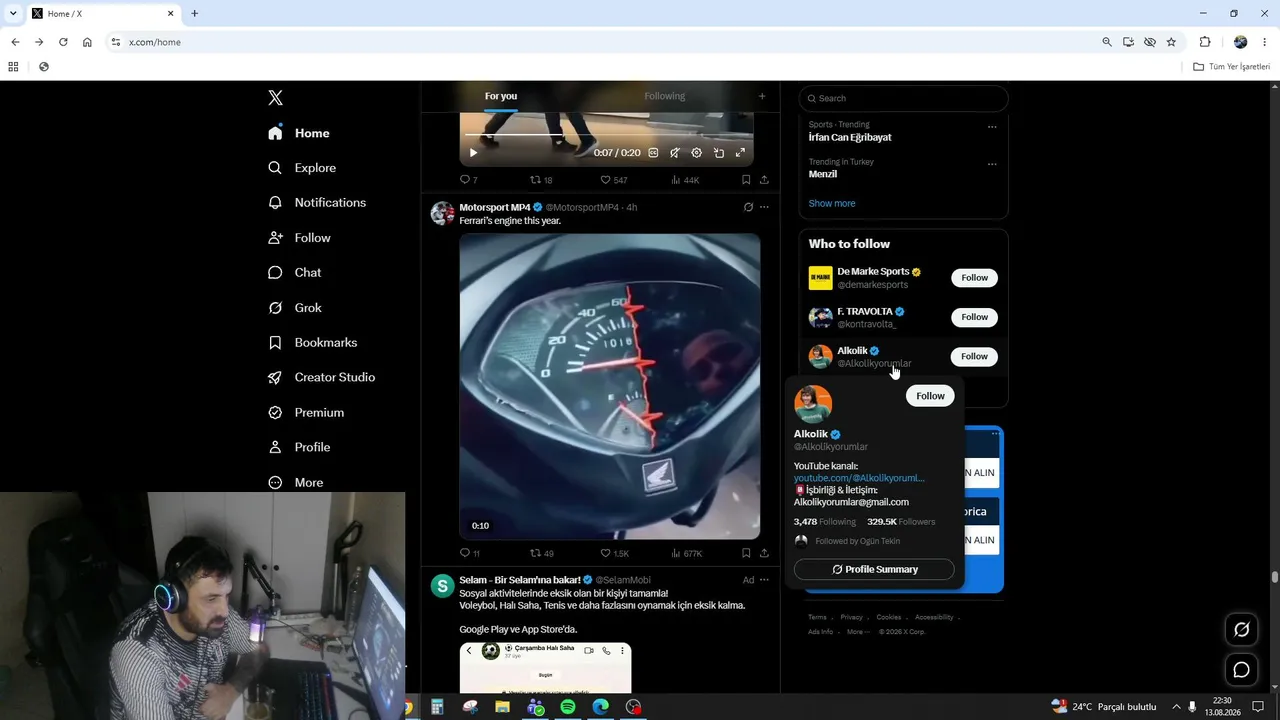Viewport: 1280px width, 720px height.
Task: Follow De Marke Sports
Action: pos(974,278)
